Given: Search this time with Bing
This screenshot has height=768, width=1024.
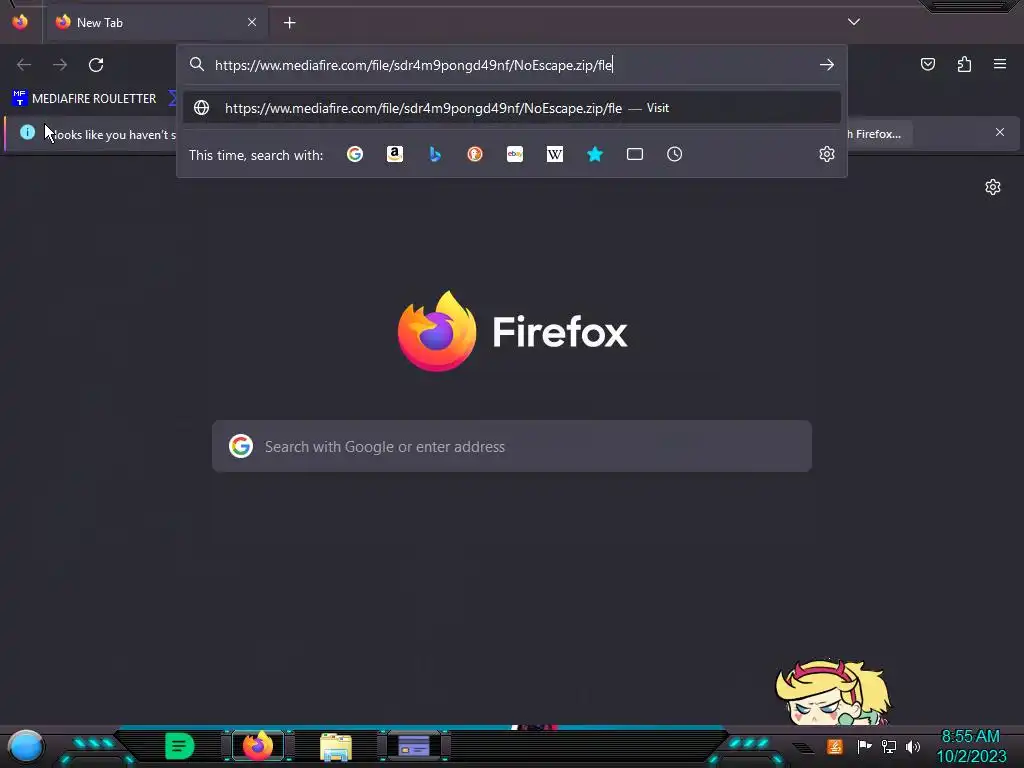Looking at the screenshot, I should 435,154.
